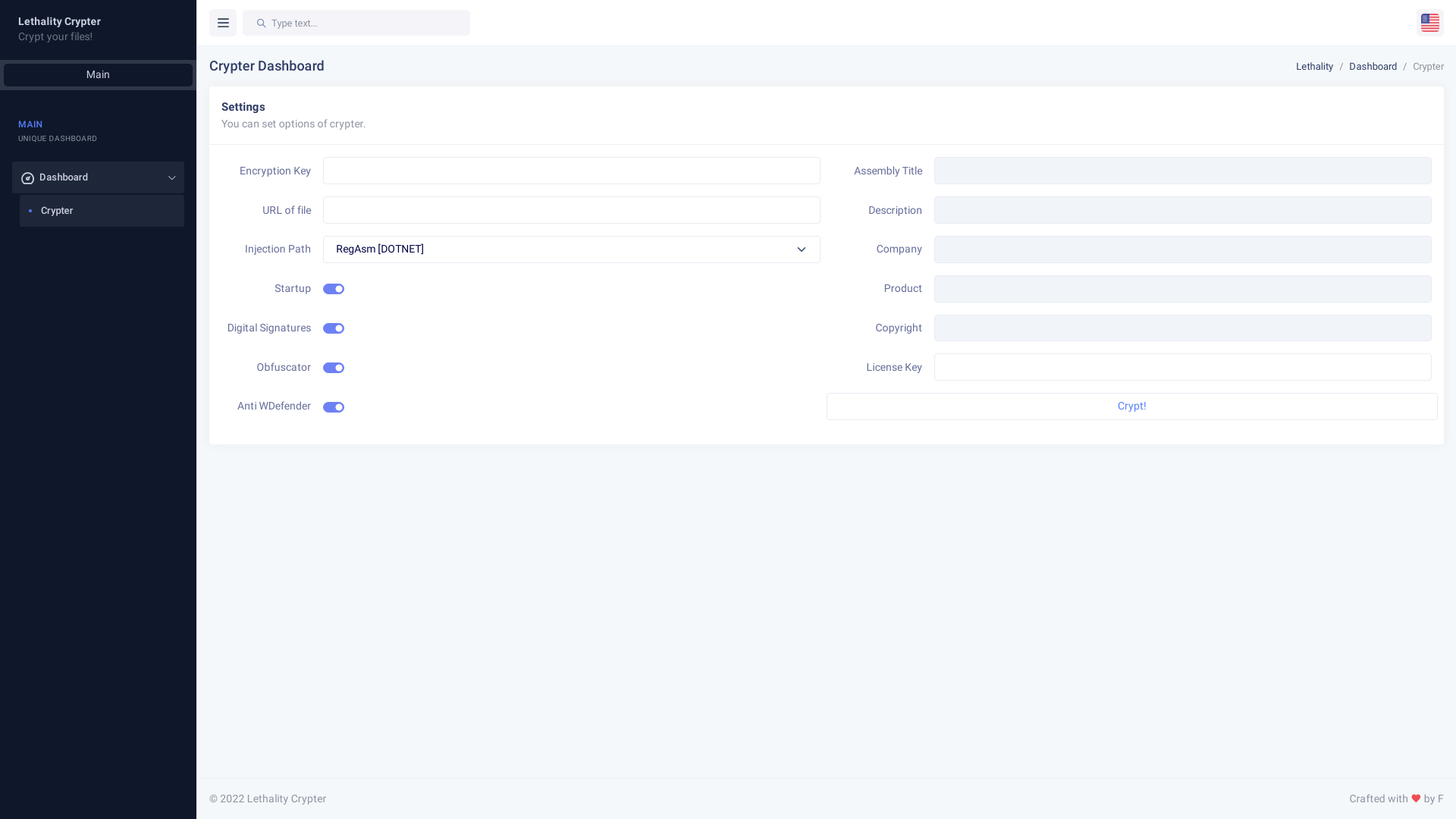Click into the URL of file field
1456x819 pixels.
point(571,210)
